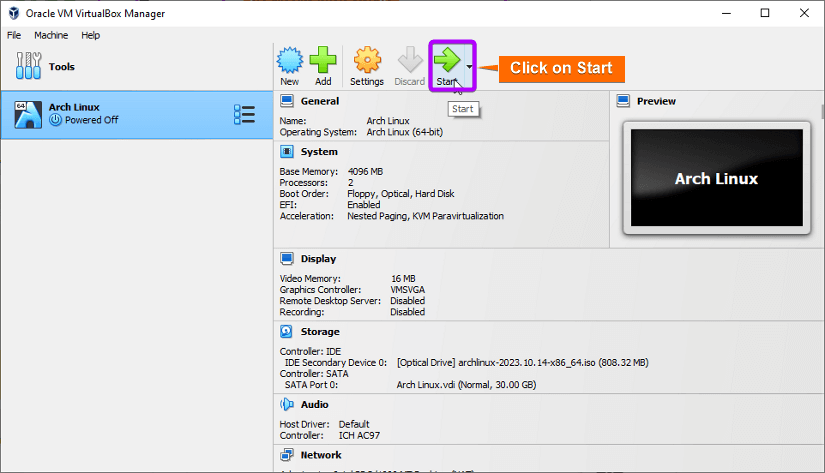This screenshot has width=825, height=473.
Task: Open the System settings heading link
Action: point(319,152)
